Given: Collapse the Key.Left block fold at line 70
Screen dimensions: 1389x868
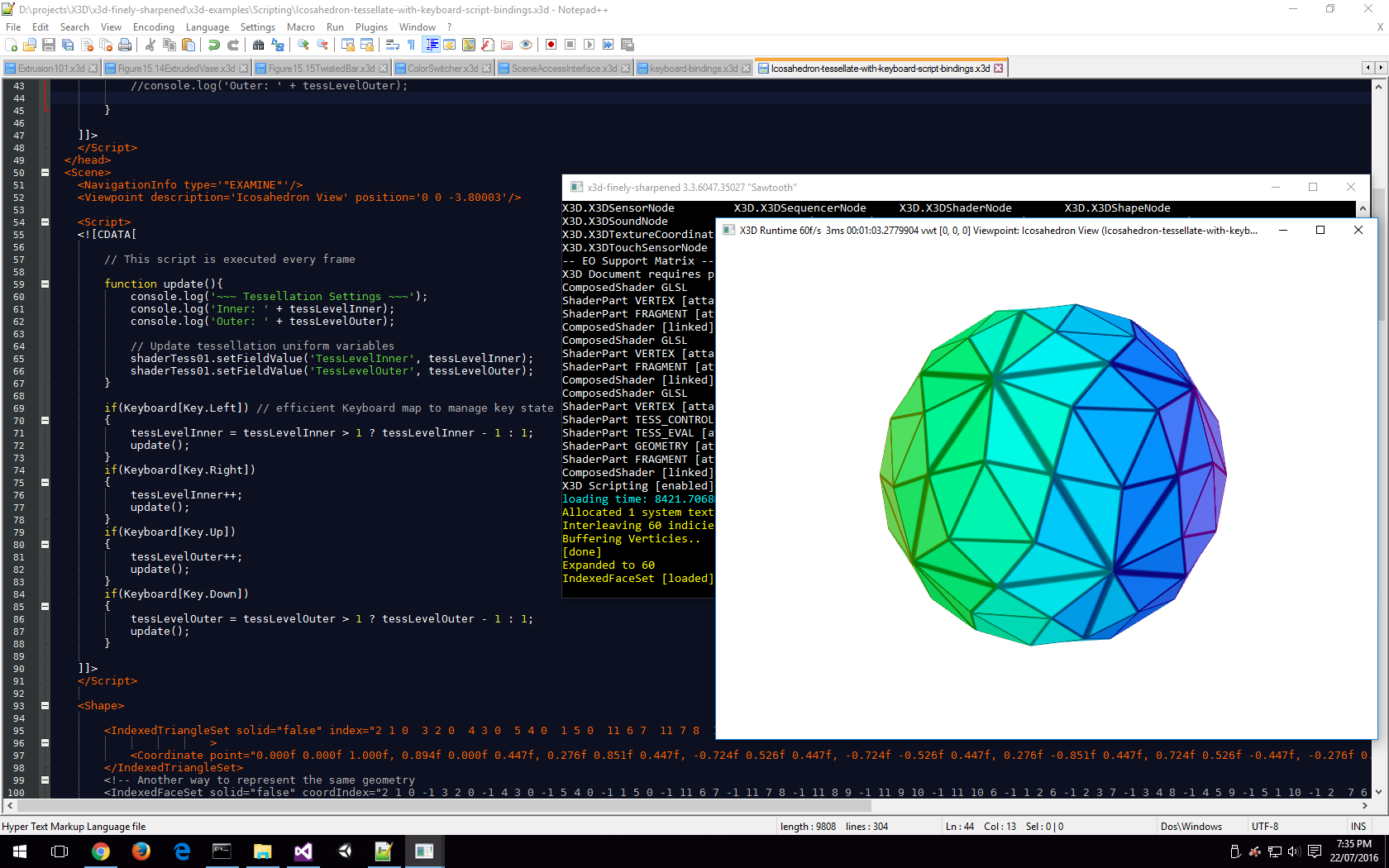Looking at the screenshot, I should click(x=45, y=421).
